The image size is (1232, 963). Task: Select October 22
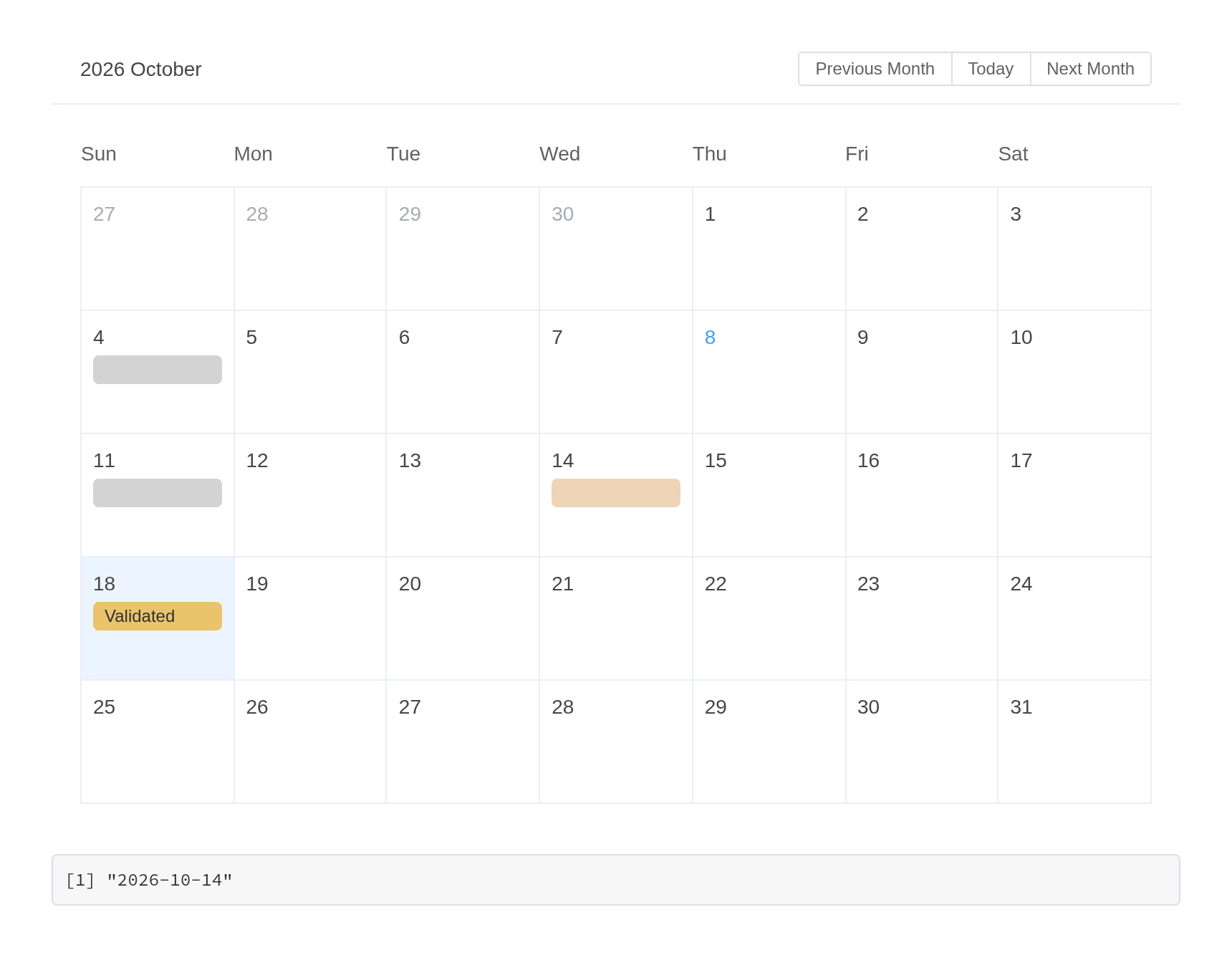(769, 618)
